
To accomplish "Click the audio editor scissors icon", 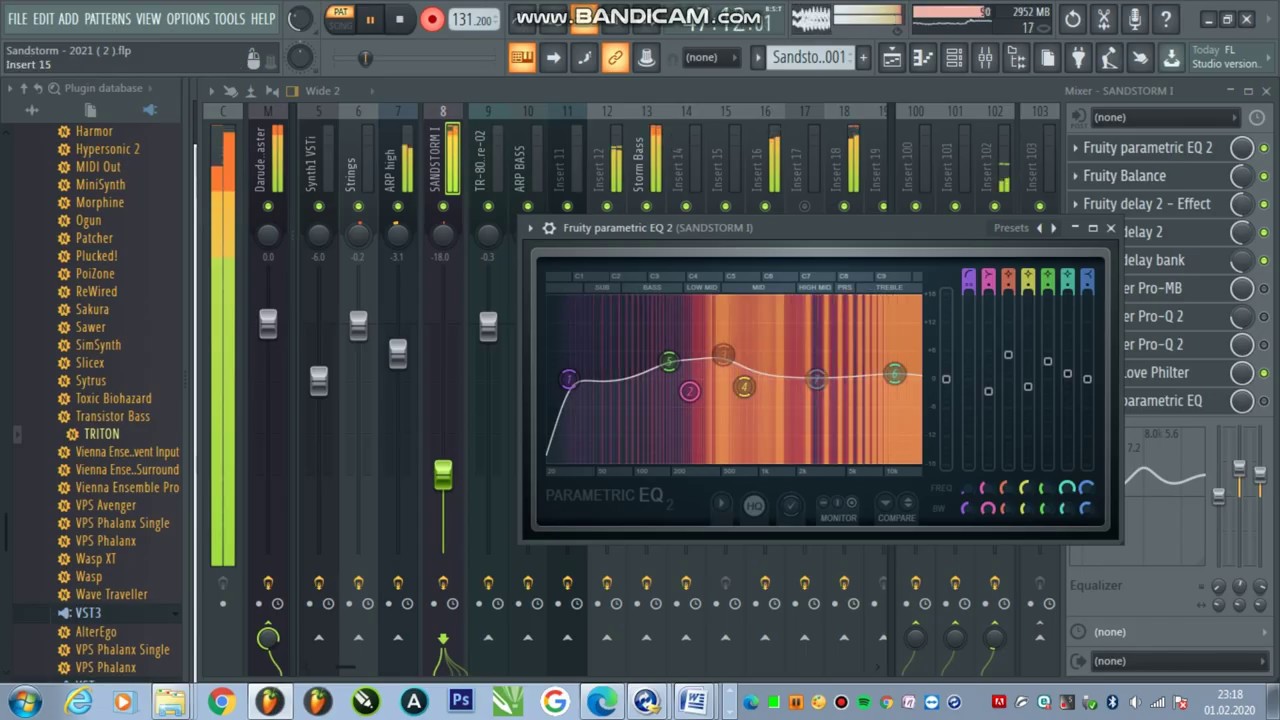I will coord(1104,19).
